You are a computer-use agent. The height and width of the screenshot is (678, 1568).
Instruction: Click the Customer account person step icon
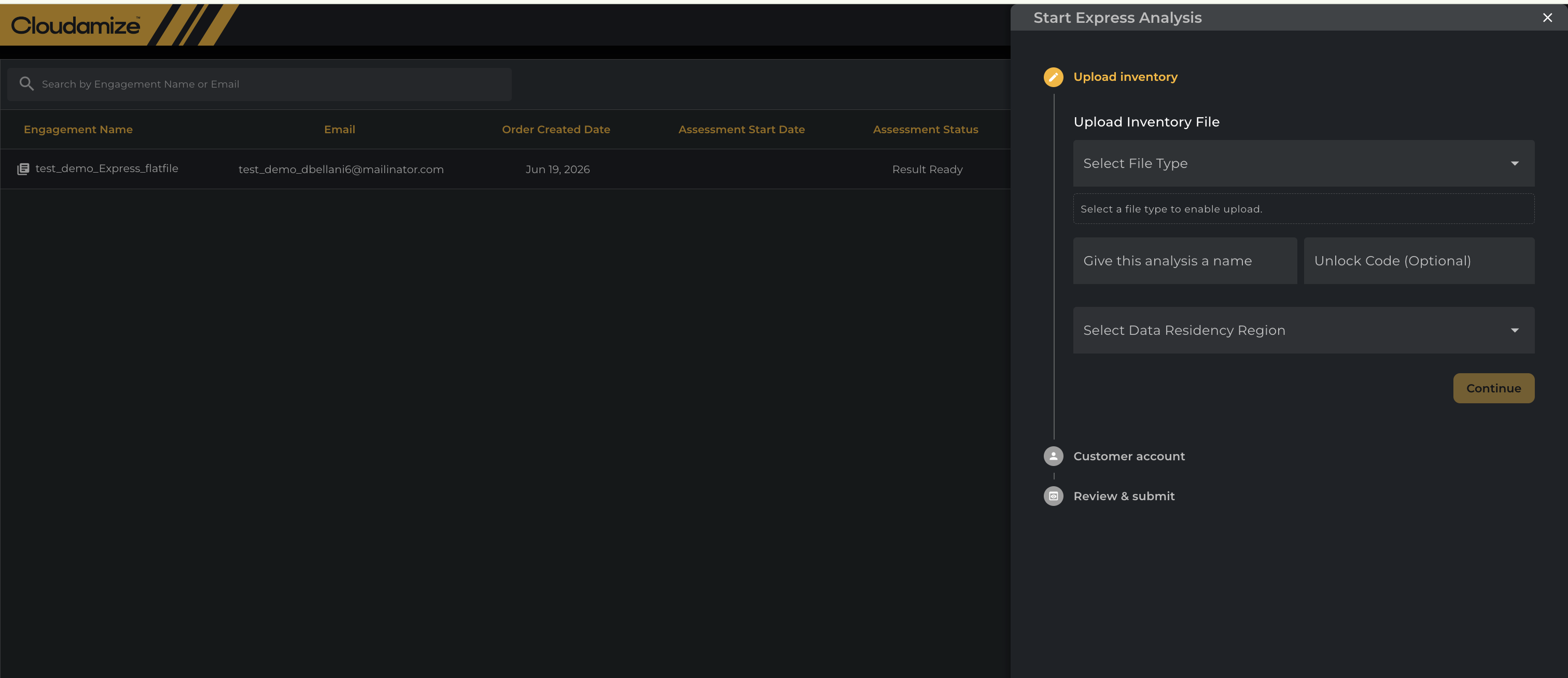click(1053, 456)
